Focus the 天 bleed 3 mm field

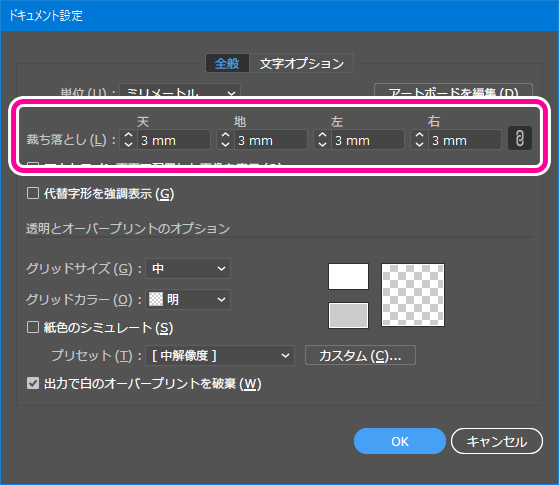pyautogui.click(x=174, y=139)
